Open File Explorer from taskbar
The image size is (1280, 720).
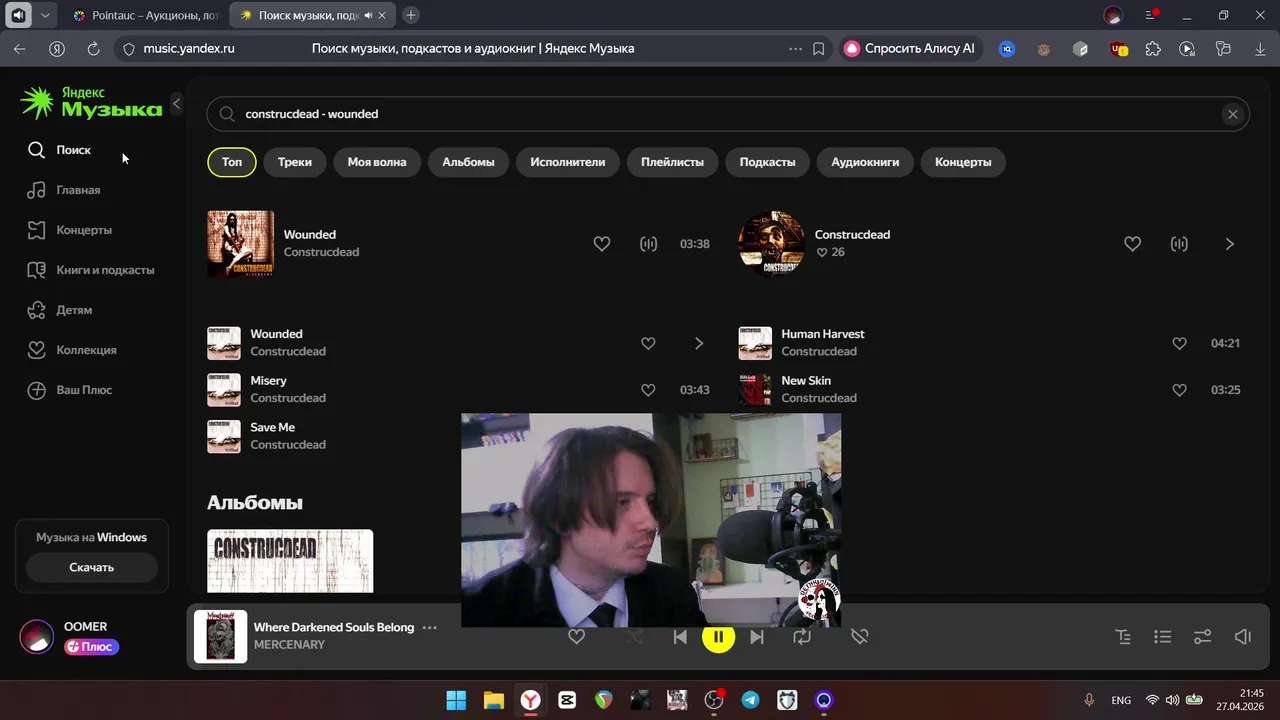(493, 700)
